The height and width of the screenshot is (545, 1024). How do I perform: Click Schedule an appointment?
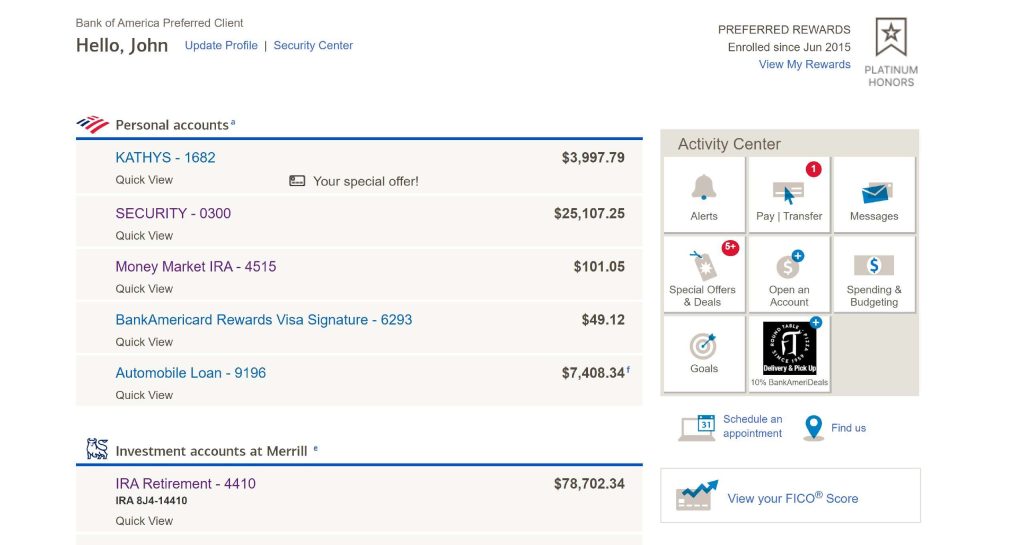(x=752, y=427)
